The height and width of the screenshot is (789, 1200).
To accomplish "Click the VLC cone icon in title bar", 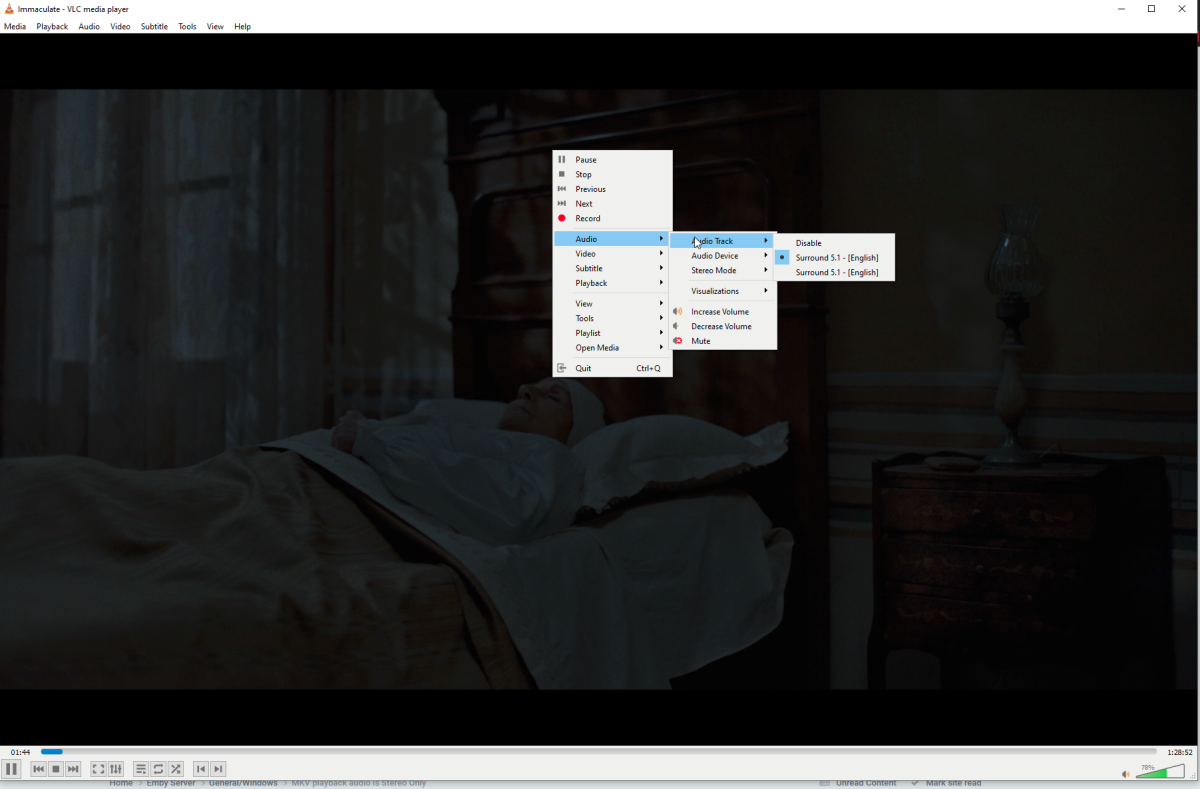I will tap(9, 8).
